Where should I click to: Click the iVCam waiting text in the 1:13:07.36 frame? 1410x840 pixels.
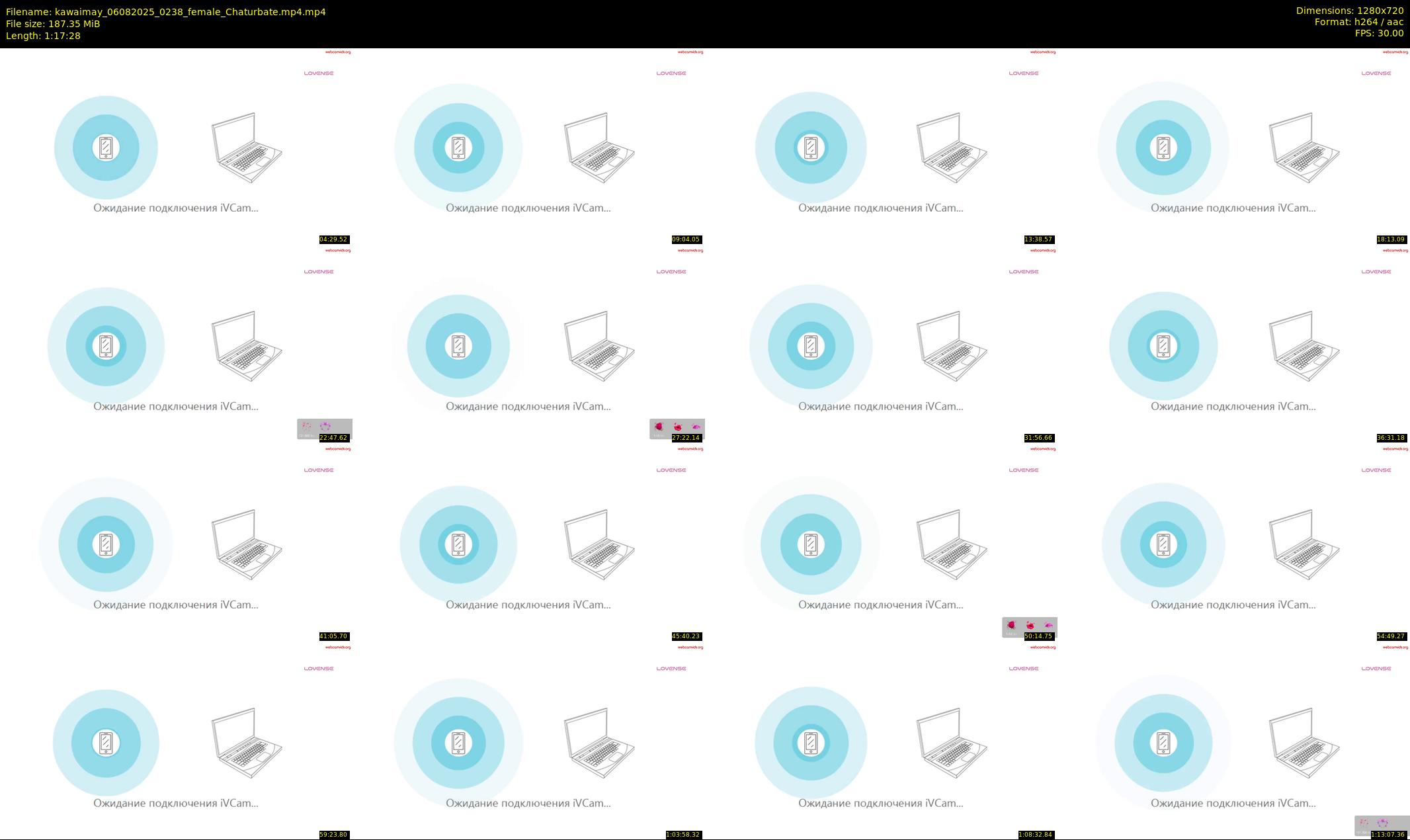pyautogui.click(x=1233, y=803)
